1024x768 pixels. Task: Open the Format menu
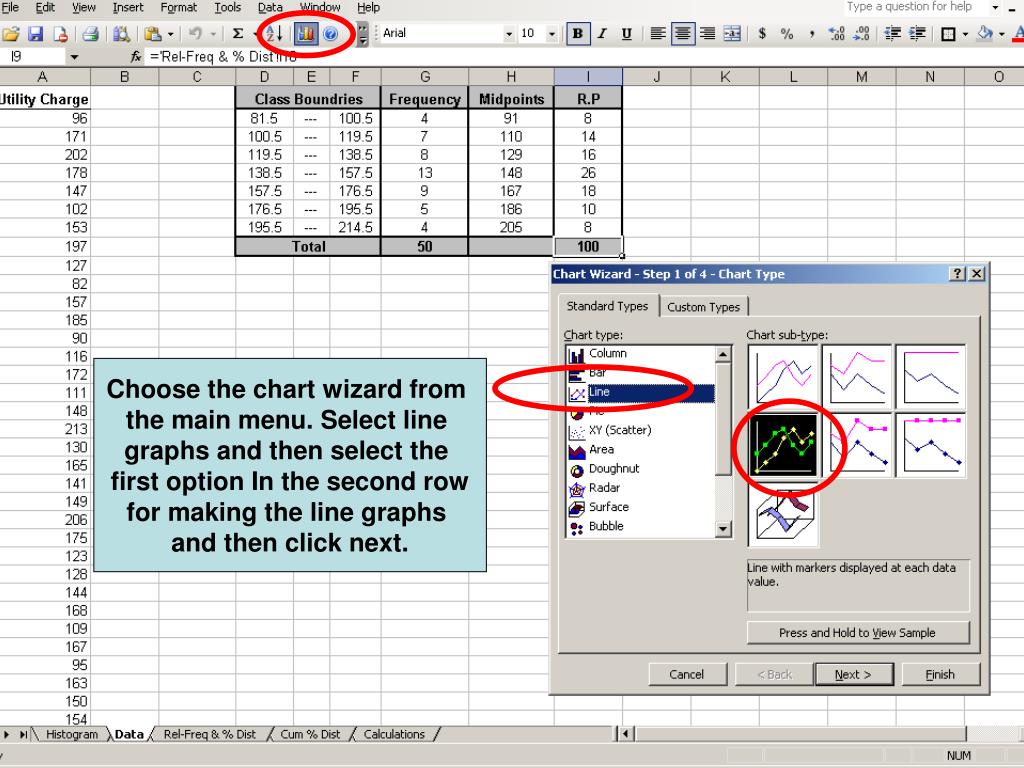click(178, 7)
